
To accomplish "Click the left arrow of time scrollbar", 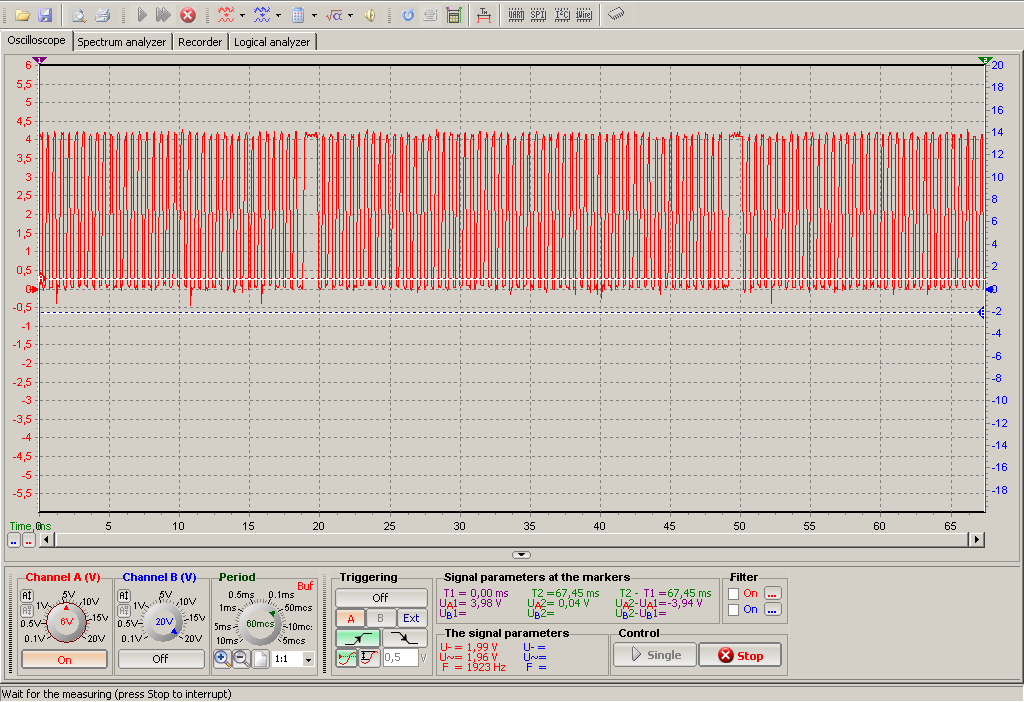I will pyautogui.click(x=46, y=539).
